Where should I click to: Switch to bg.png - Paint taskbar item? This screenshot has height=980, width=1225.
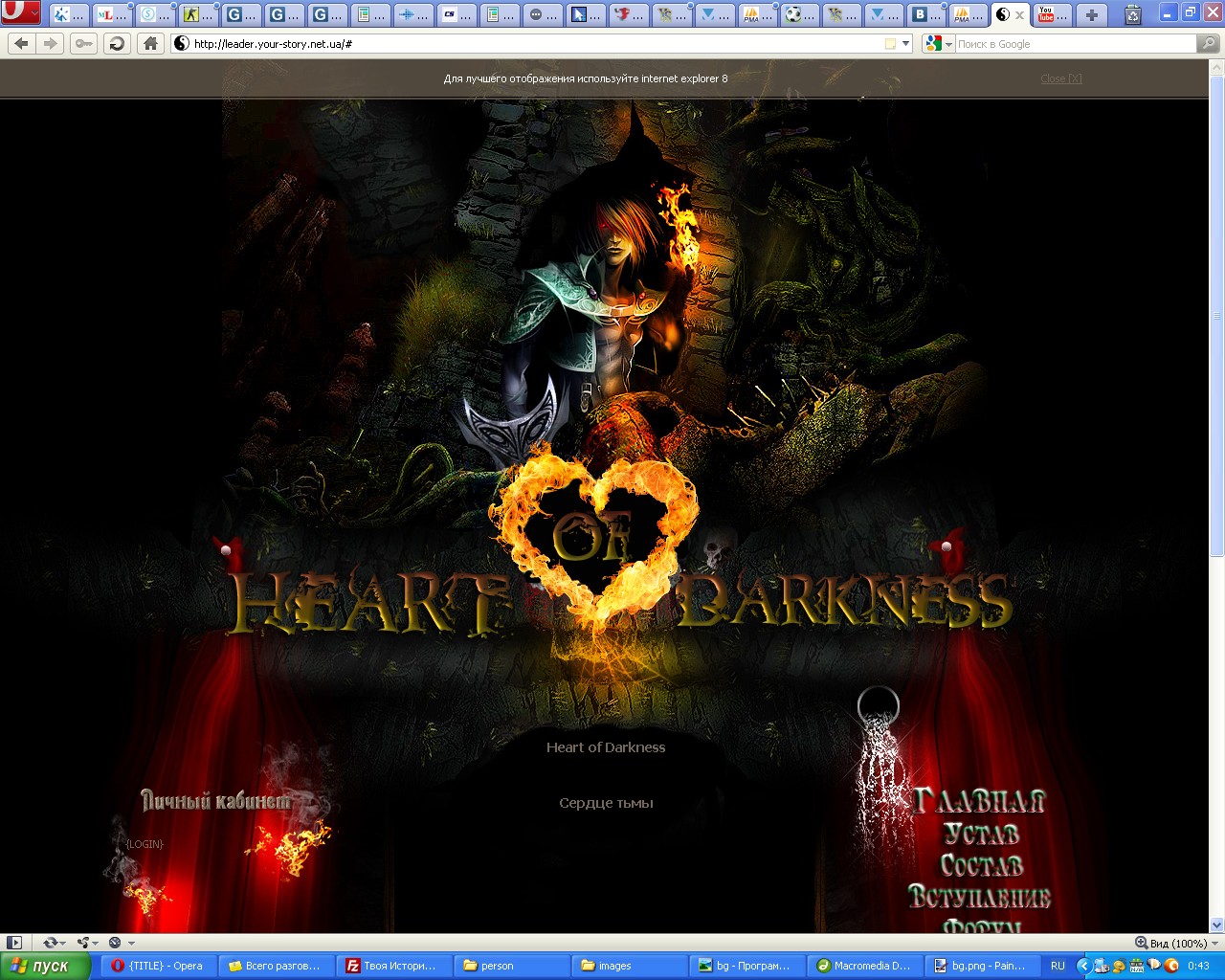(x=981, y=966)
